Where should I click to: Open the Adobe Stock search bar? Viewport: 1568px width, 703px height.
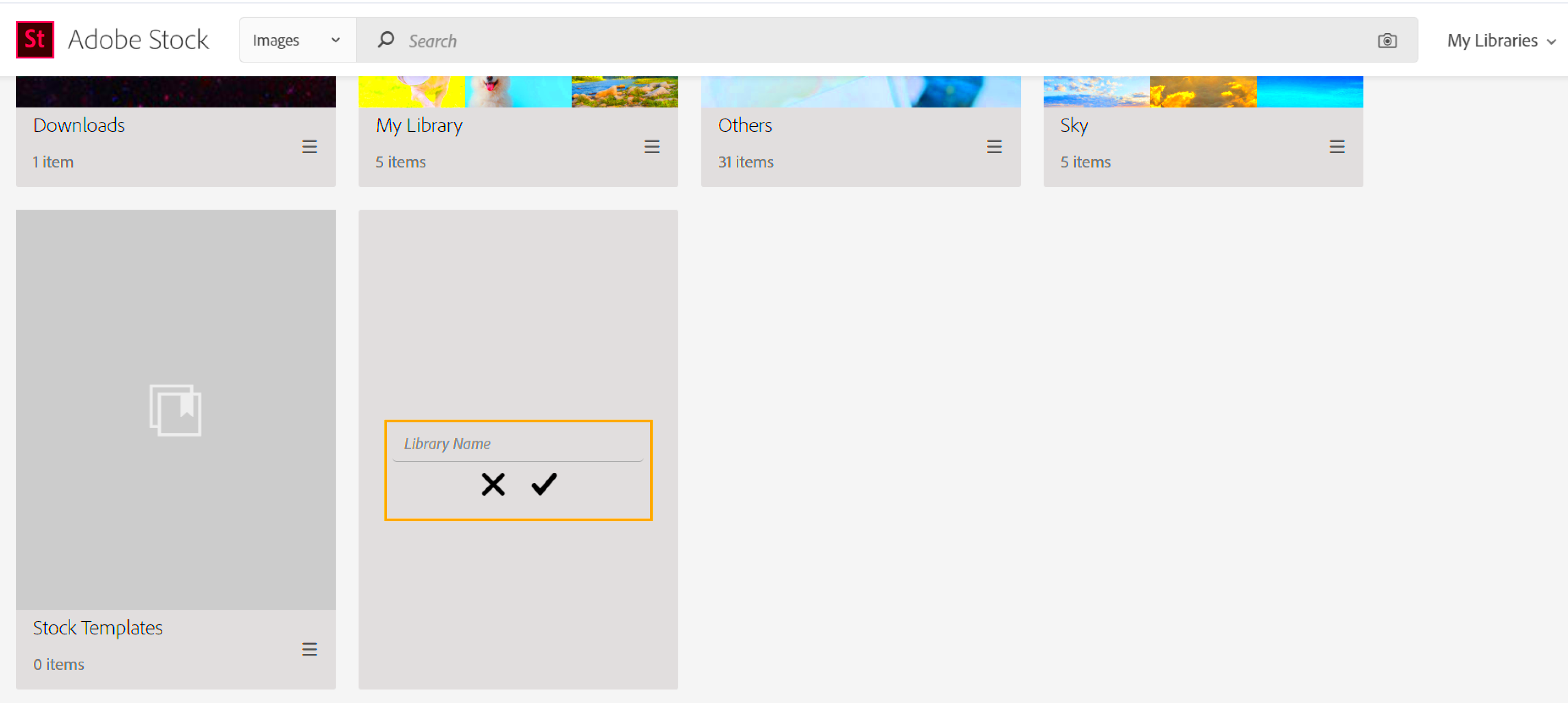click(x=885, y=40)
